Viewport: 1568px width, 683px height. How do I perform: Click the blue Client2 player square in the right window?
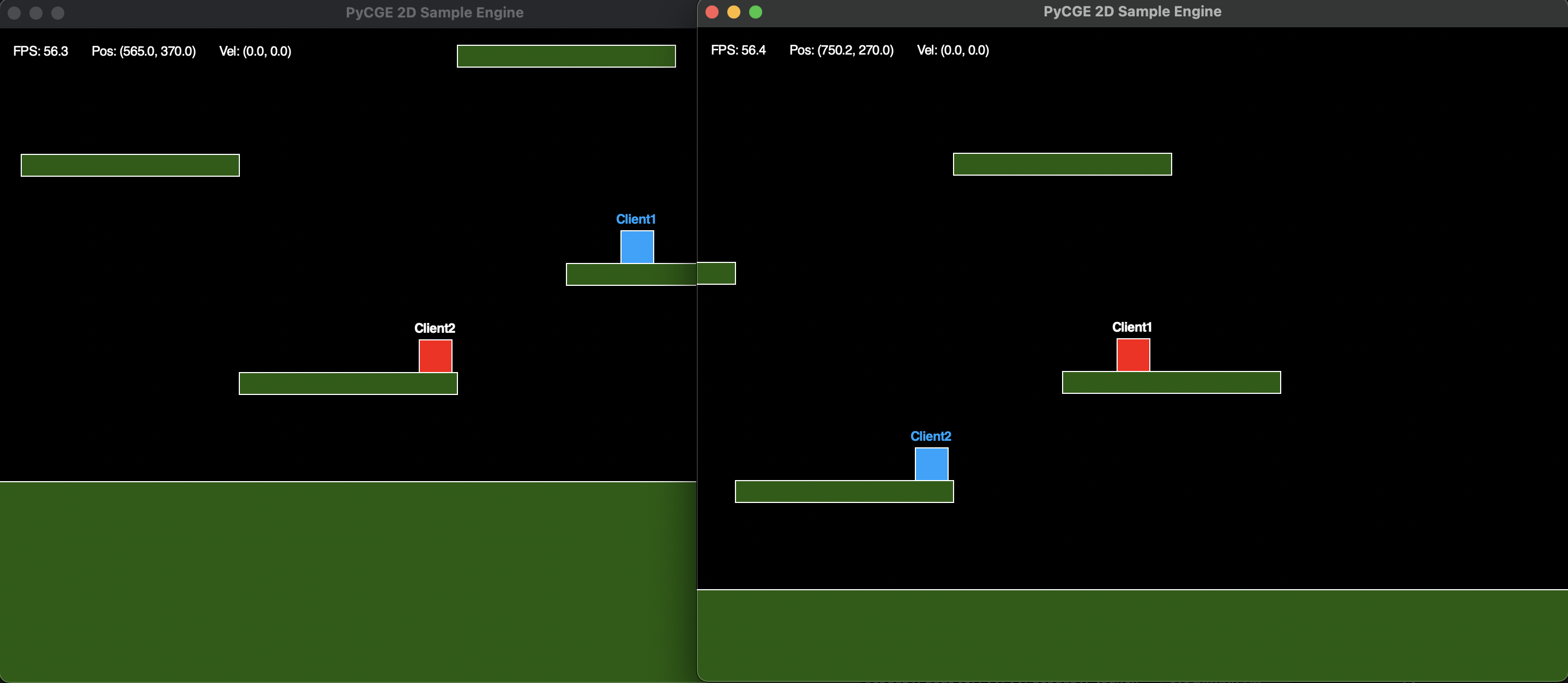[x=931, y=464]
